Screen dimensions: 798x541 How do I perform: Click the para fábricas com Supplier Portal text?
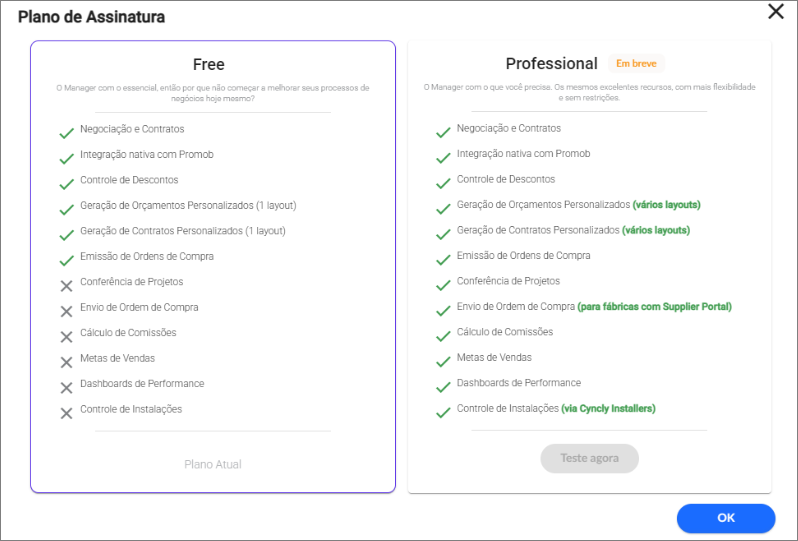tap(654, 306)
